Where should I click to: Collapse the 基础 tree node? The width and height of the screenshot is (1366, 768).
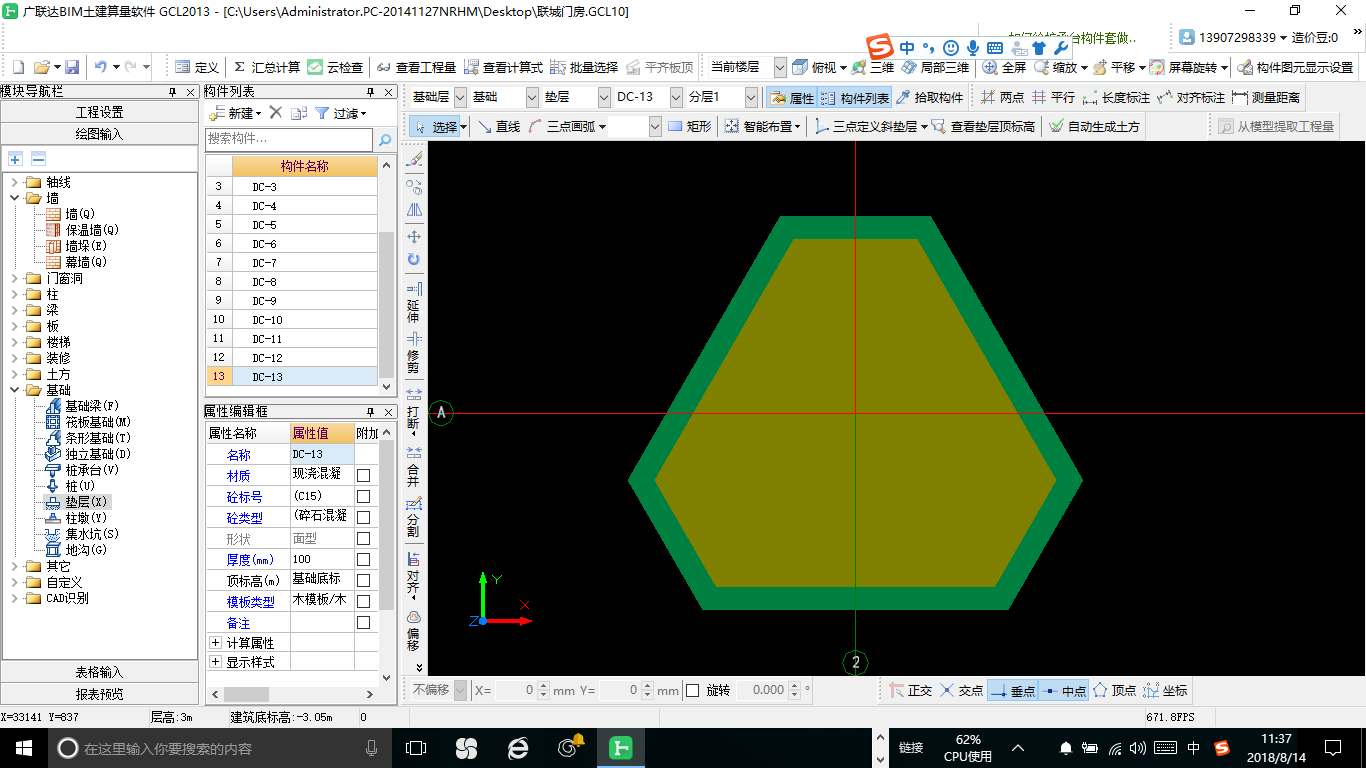[14, 390]
